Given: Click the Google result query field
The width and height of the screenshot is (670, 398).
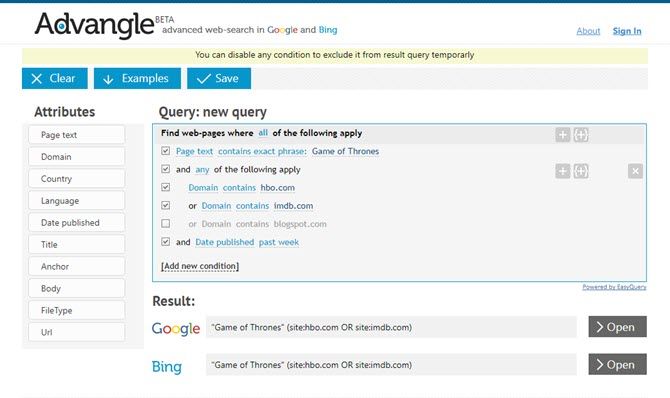Looking at the screenshot, I should click(x=391, y=327).
